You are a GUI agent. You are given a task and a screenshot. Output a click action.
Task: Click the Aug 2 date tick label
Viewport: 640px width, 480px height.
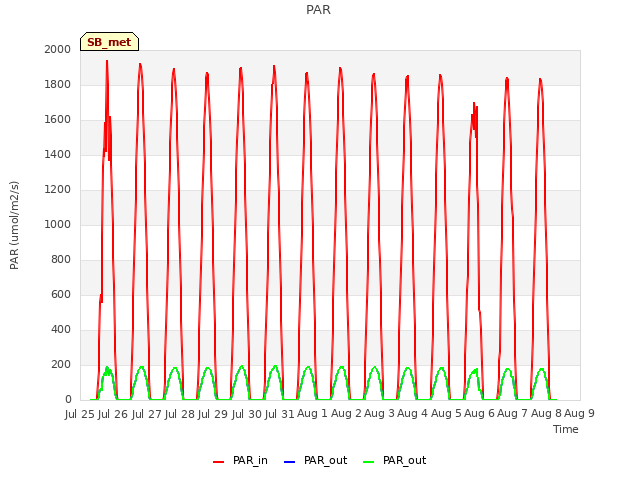(x=346, y=413)
